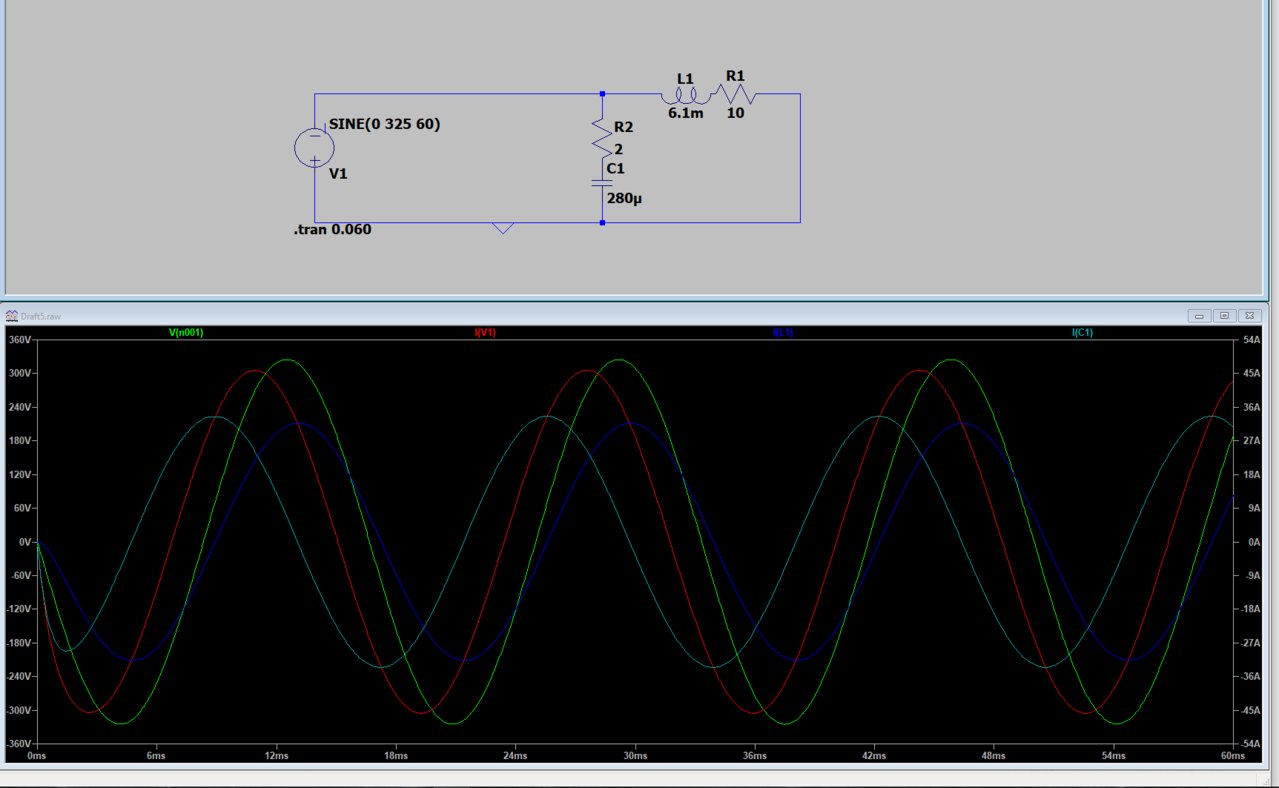The height and width of the screenshot is (788, 1279).
Task: Click the 54A right axis label
Action: [1251, 340]
